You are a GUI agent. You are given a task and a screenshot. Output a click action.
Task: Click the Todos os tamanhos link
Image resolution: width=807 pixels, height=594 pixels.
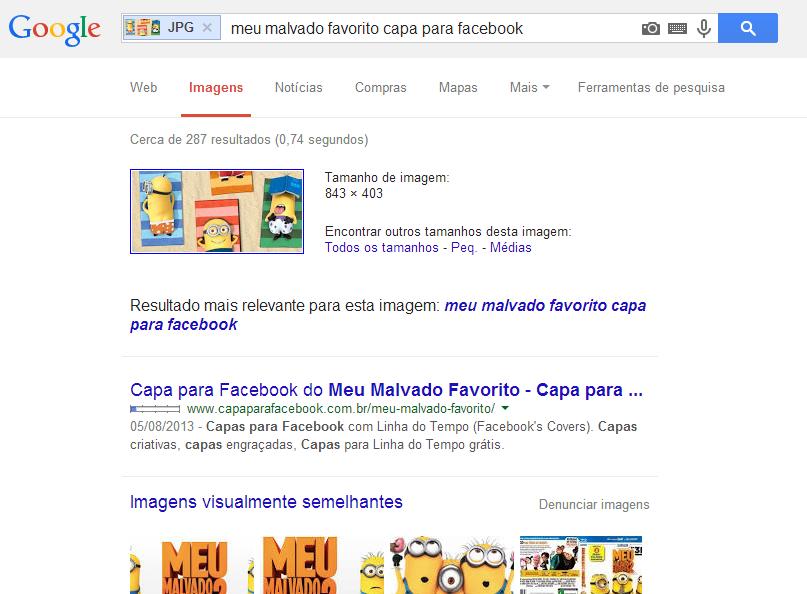click(381, 248)
